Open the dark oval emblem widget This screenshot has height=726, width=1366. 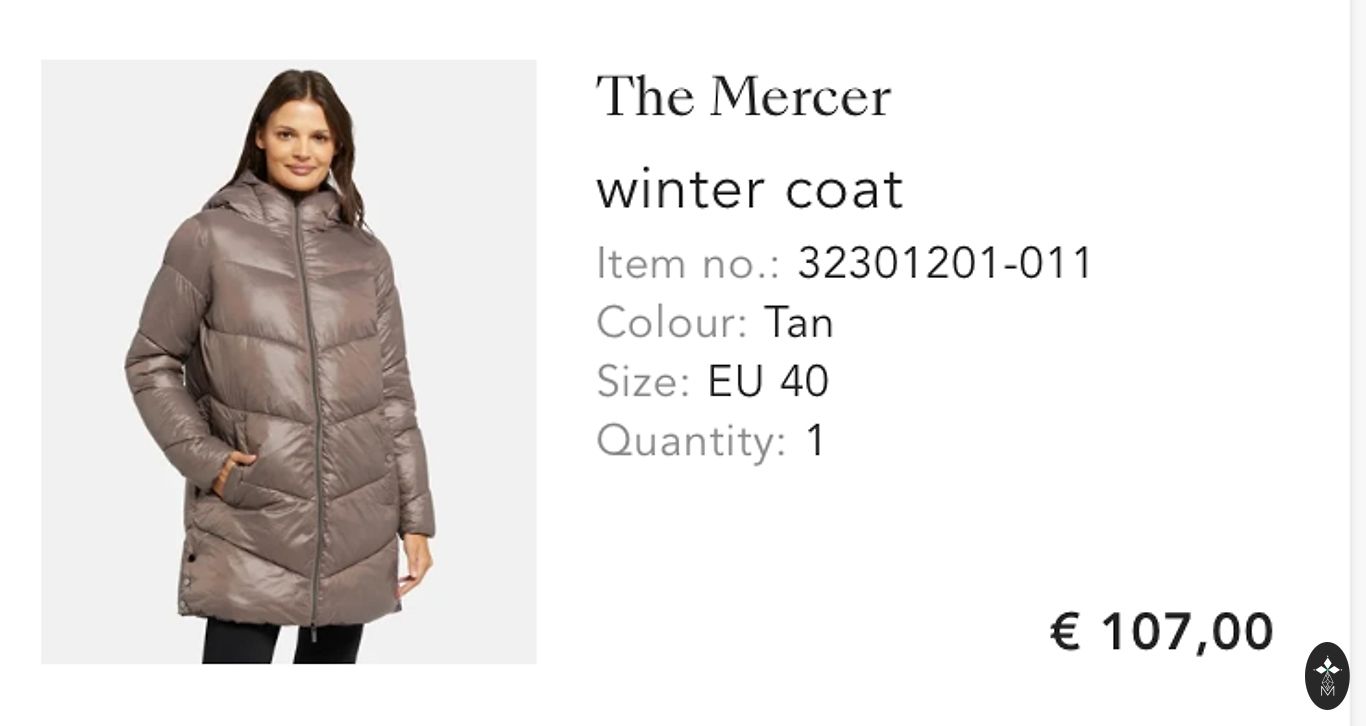coord(1327,676)
